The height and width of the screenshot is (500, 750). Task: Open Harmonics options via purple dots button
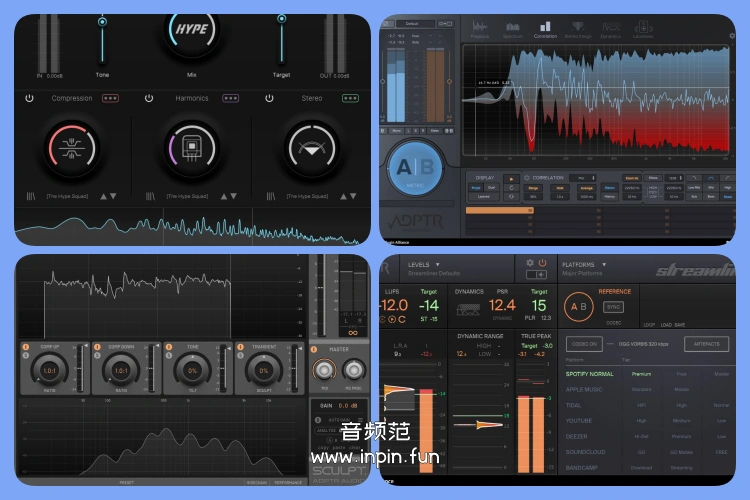tap(231, 98)
